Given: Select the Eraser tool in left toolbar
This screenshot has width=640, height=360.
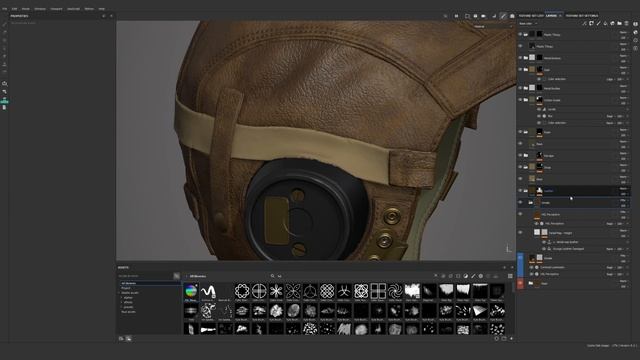Looking at the screenshot, I should pos(4,32).
